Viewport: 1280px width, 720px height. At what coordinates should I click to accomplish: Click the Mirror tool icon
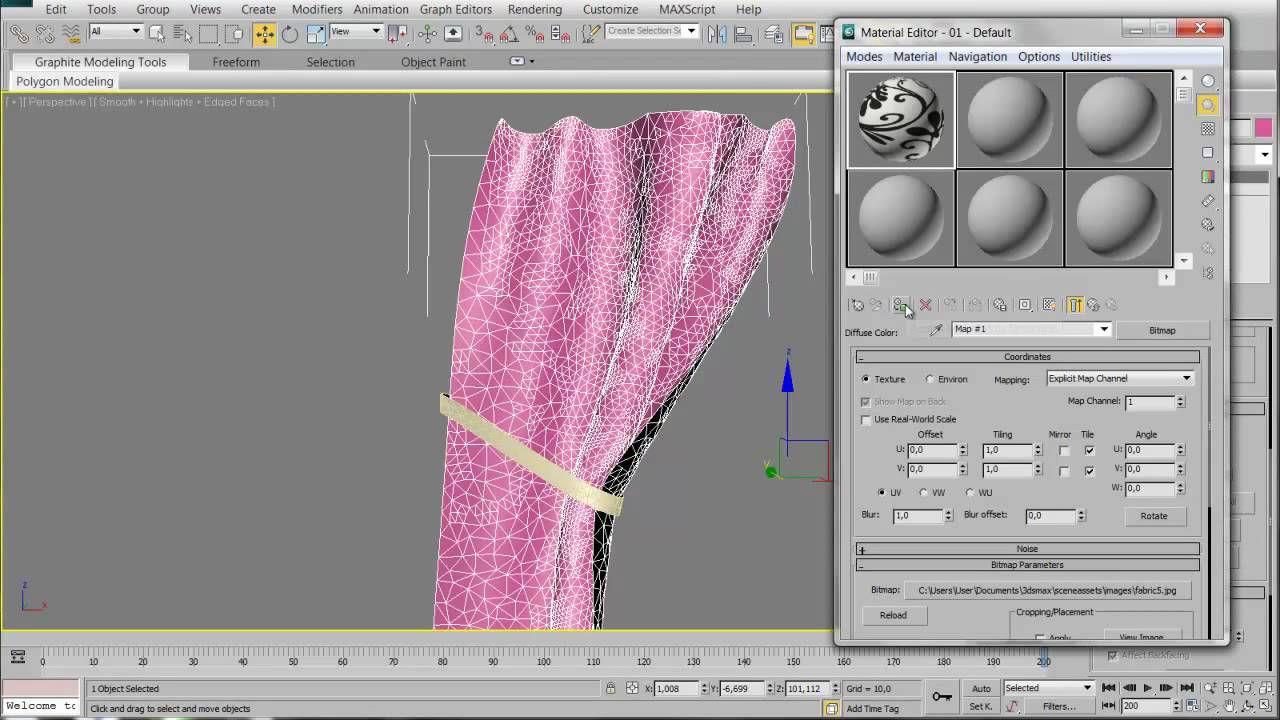pyautogui.click(x=717, y=34)
